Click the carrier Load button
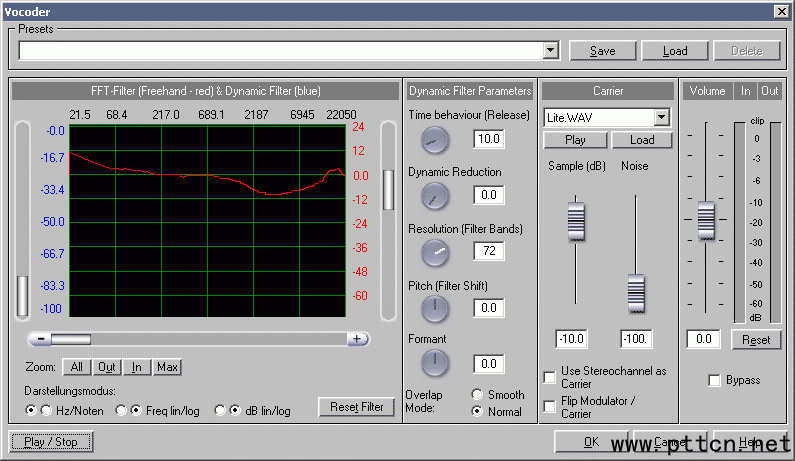Image resolution: width=795 pixels, height=461 pixels. 642,140
